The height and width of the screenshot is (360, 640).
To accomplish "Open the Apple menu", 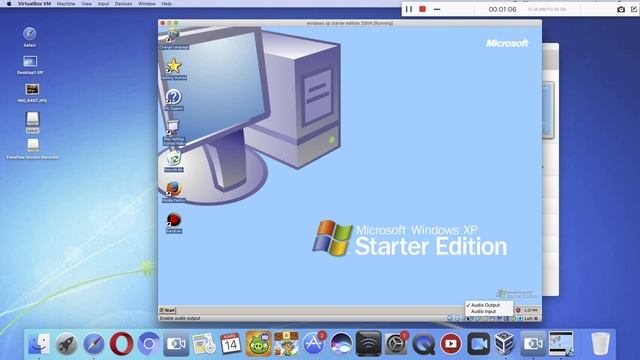I will click(x=9, y=4).
